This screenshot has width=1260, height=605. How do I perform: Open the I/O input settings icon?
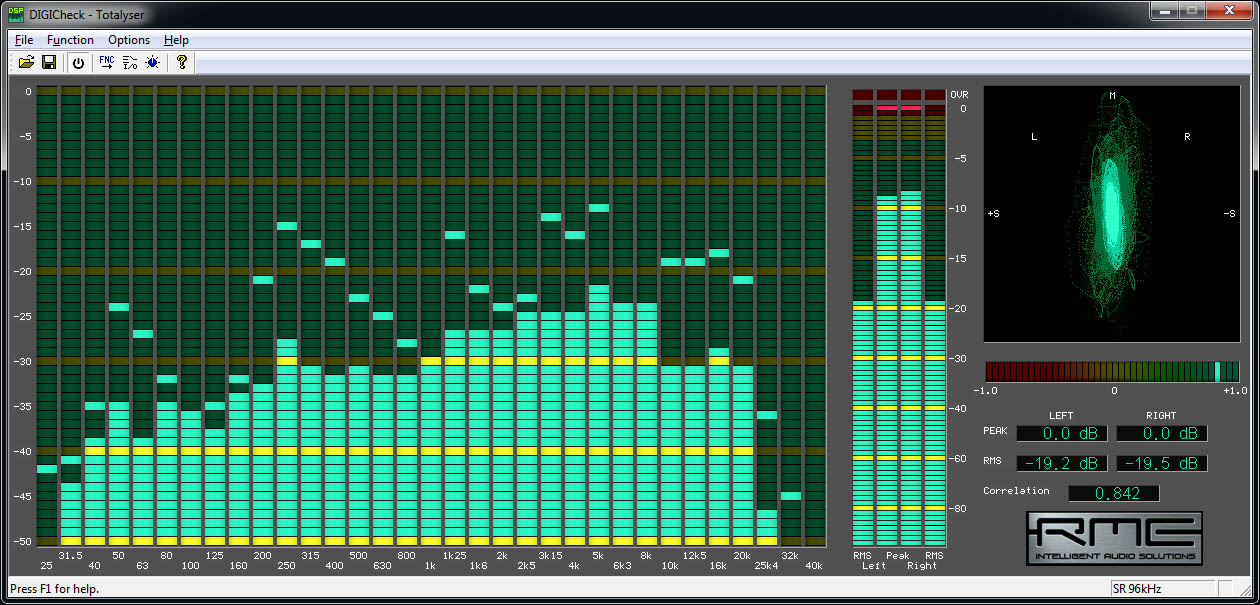click(130, 63)
